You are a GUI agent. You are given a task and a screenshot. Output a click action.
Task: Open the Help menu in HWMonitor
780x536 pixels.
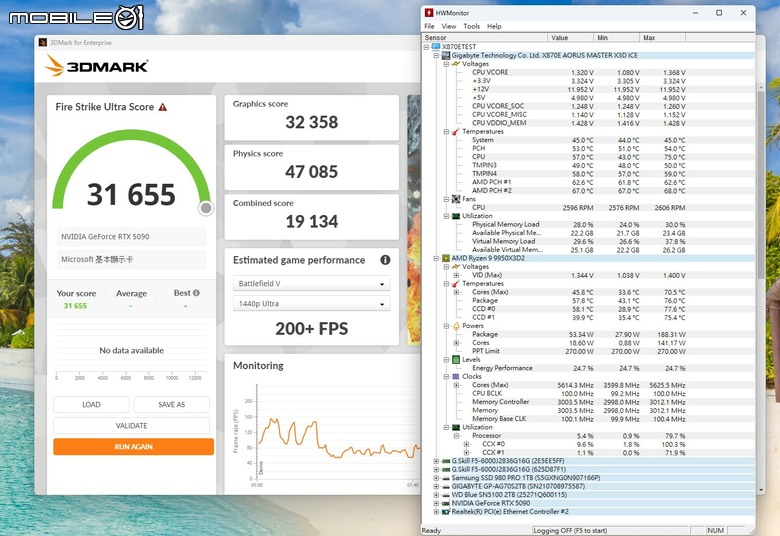pyautogui.click(x=494, y=26)
